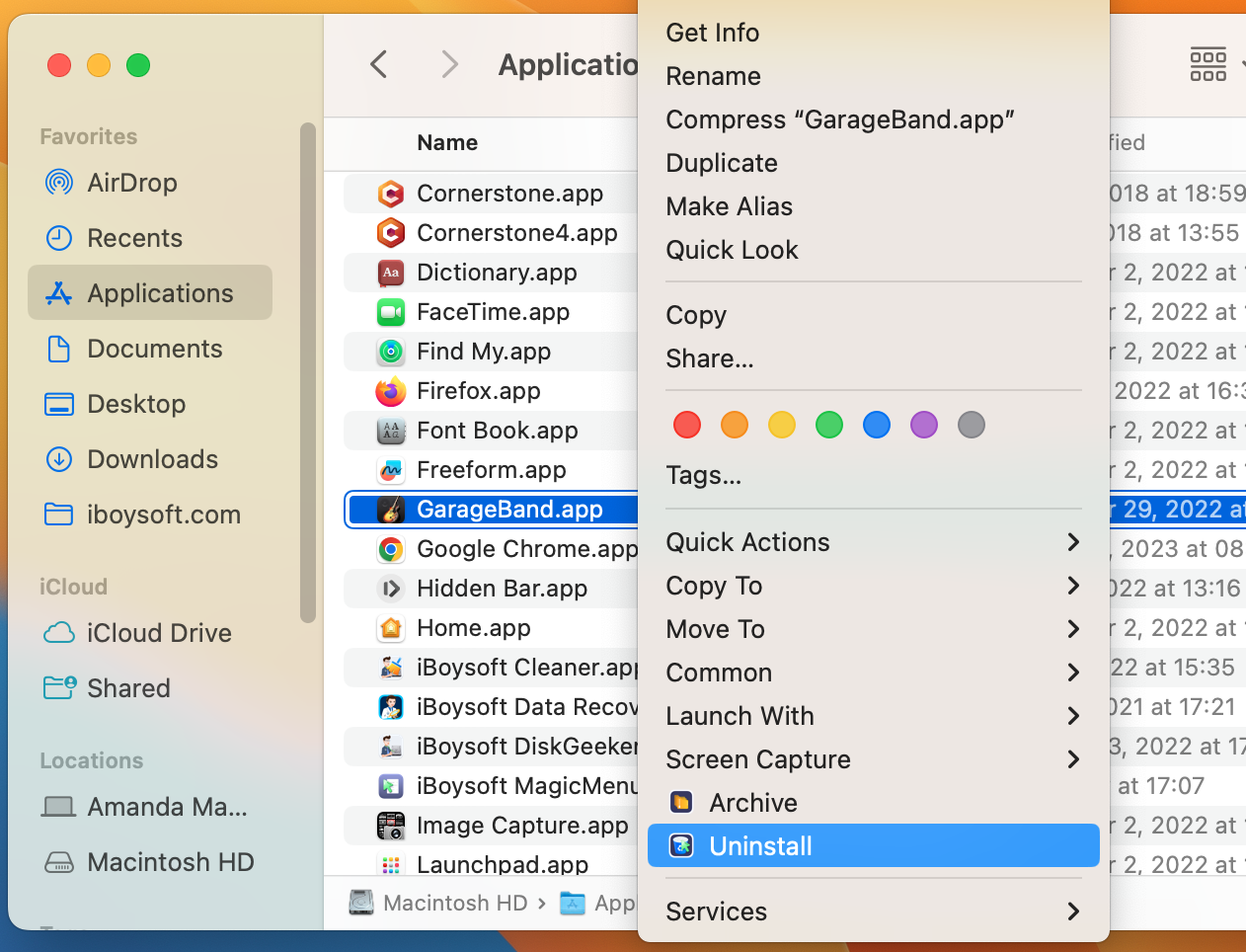Image resolution: width=1246 pixels, height=952 pixels.
Task: Select the AirDrop icon in sidebar
Action: point(59,183)
